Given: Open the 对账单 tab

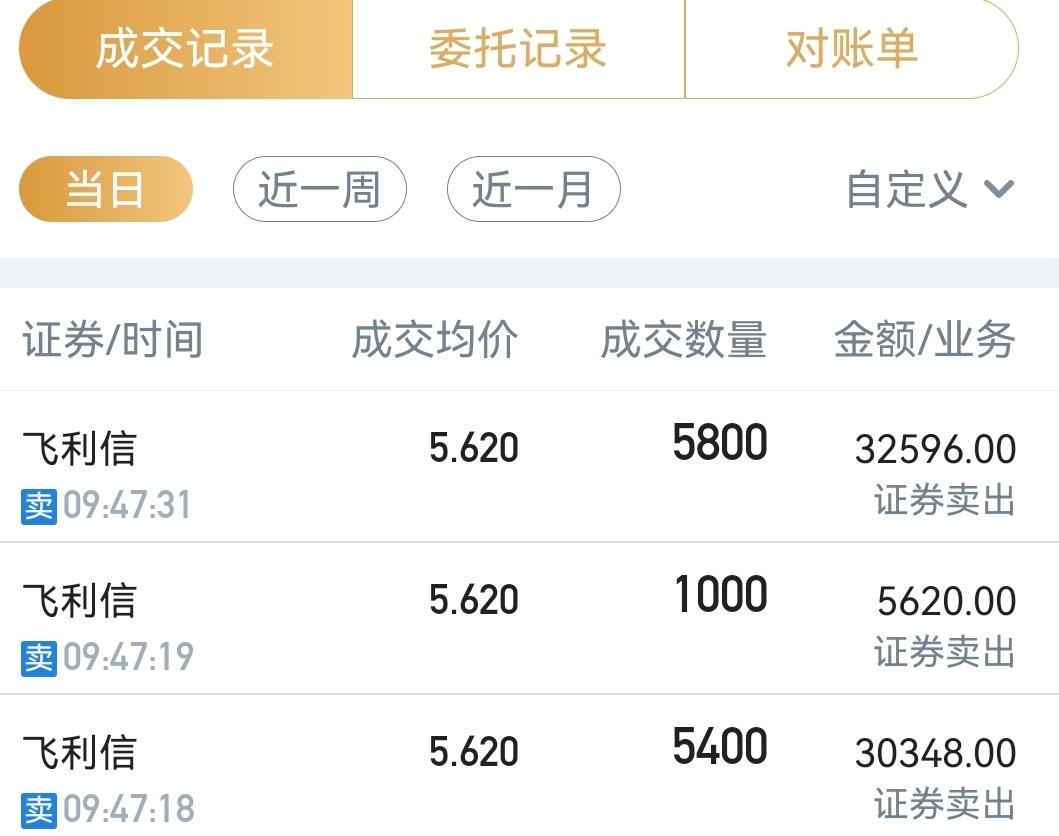Looking at the screenshot, I should (x=852, y=49).
